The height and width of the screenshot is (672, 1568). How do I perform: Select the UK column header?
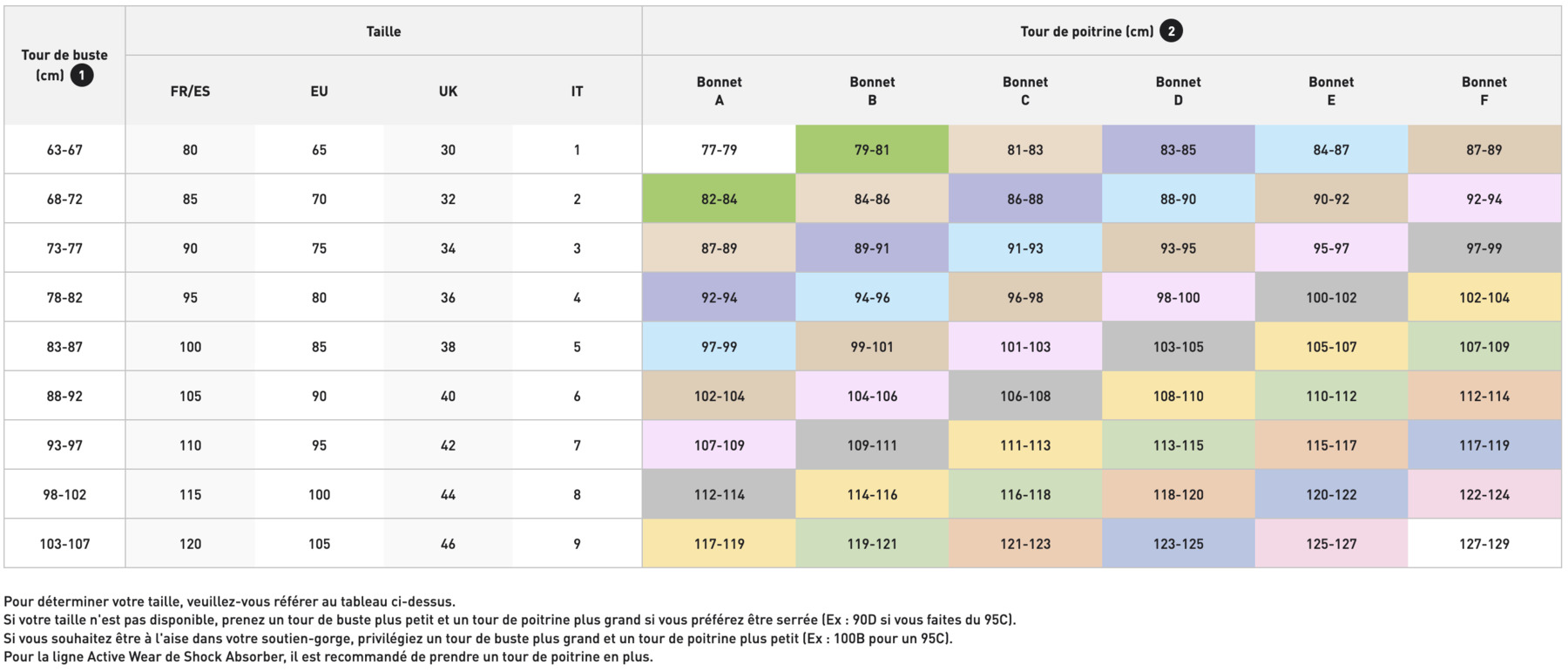[448, 92]
